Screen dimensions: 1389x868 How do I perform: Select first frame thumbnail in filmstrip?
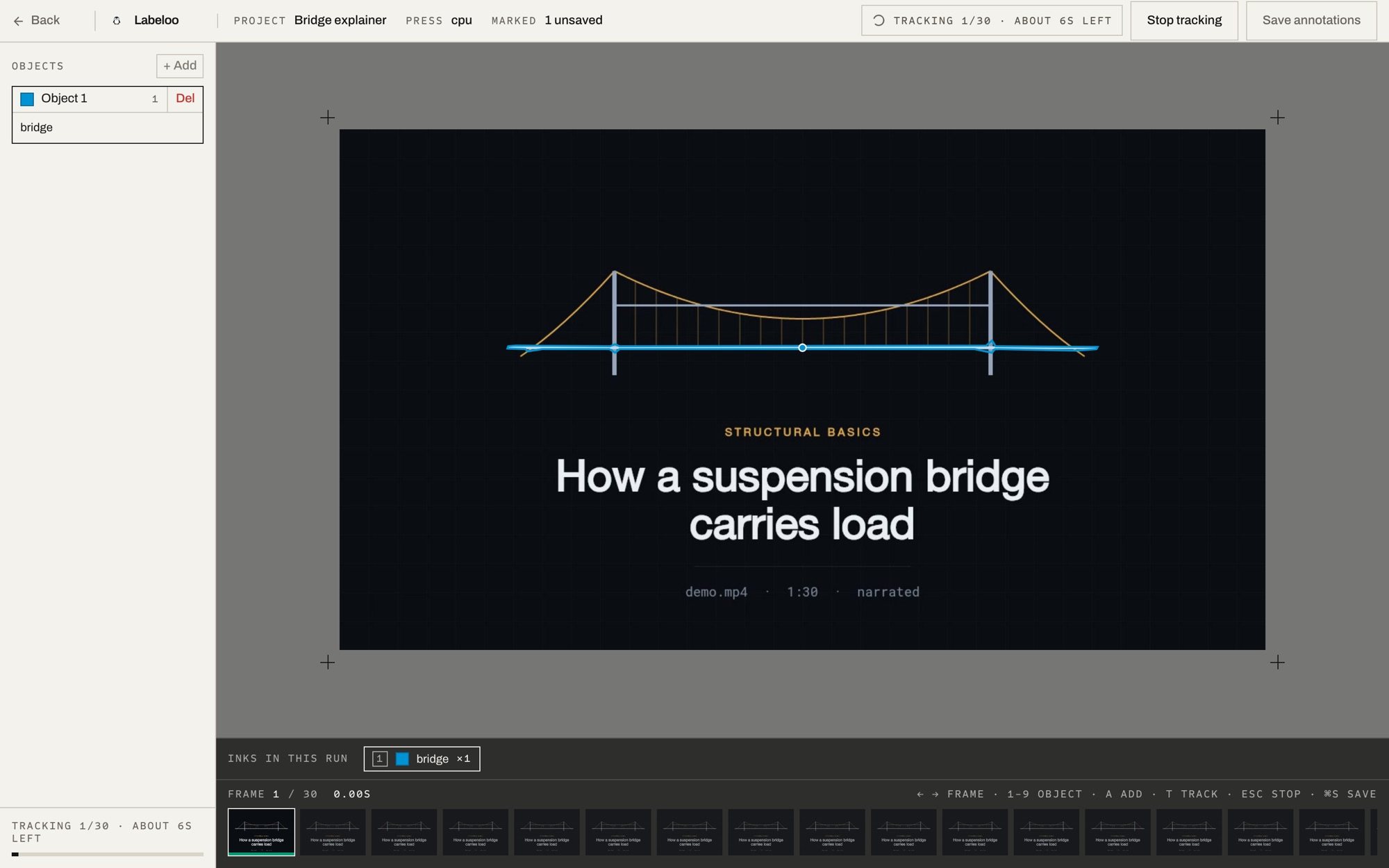(x=261, y=832)
